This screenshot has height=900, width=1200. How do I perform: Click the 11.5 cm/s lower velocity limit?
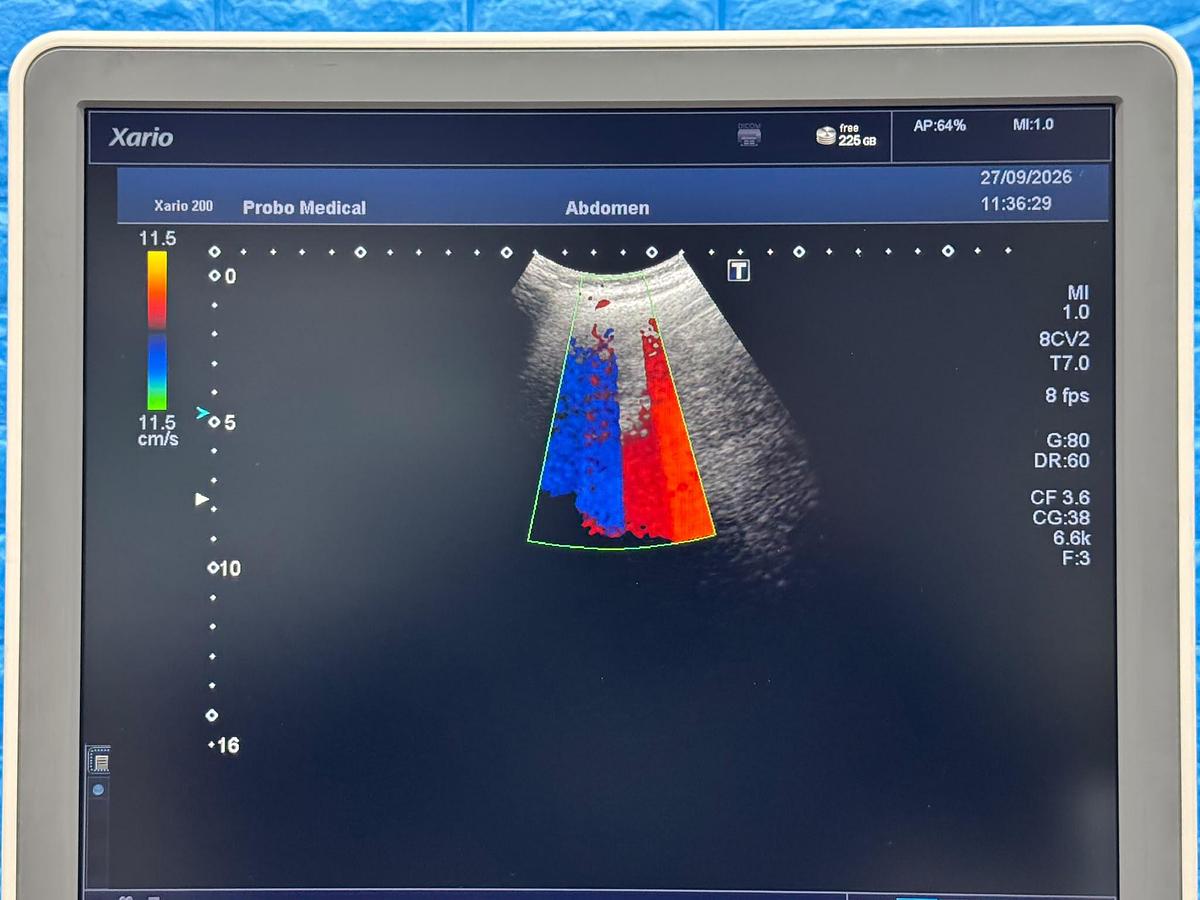point(158,429)
